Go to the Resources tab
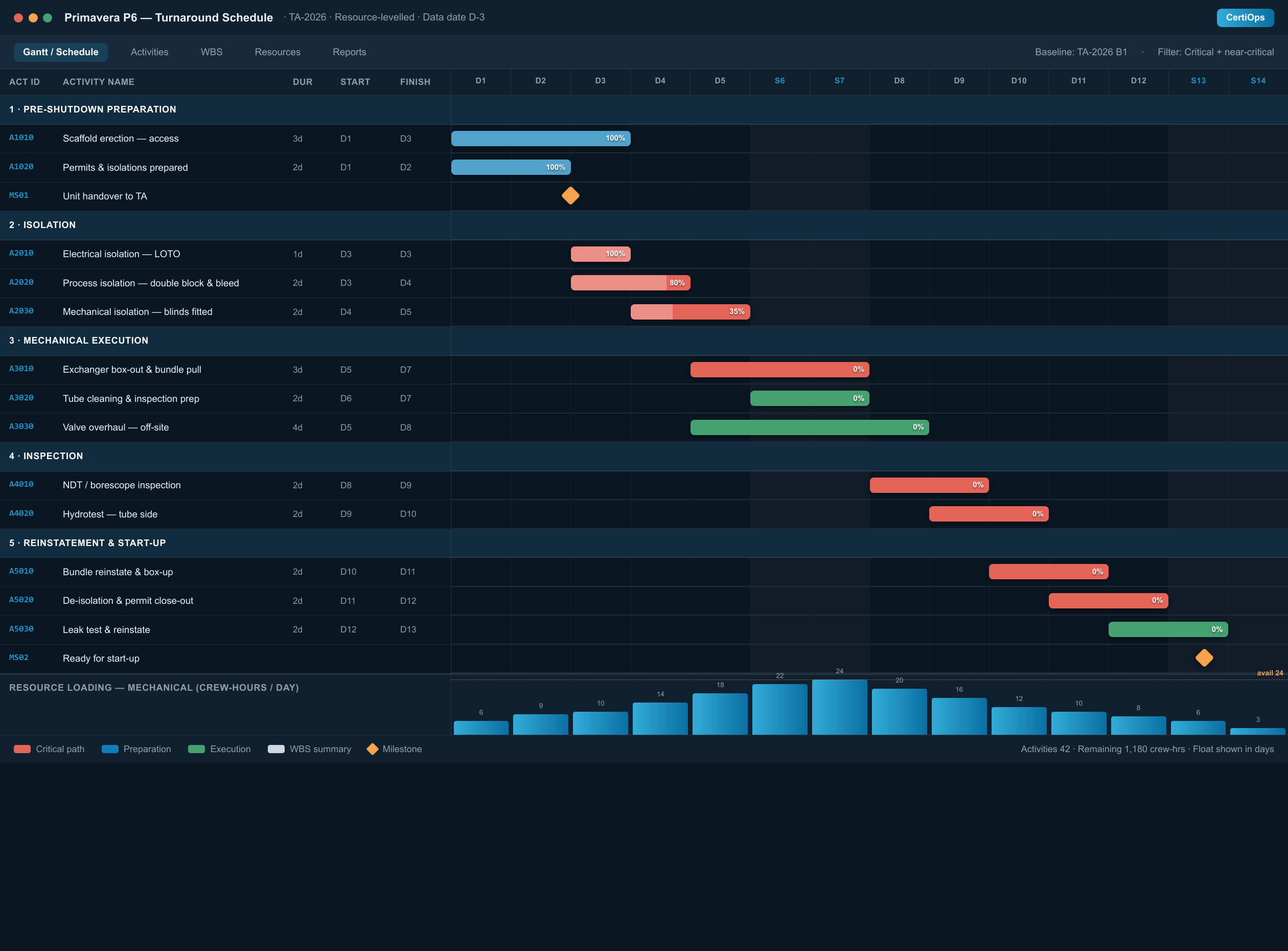This screenshot has height=951, width=1288. pos(278,52)
